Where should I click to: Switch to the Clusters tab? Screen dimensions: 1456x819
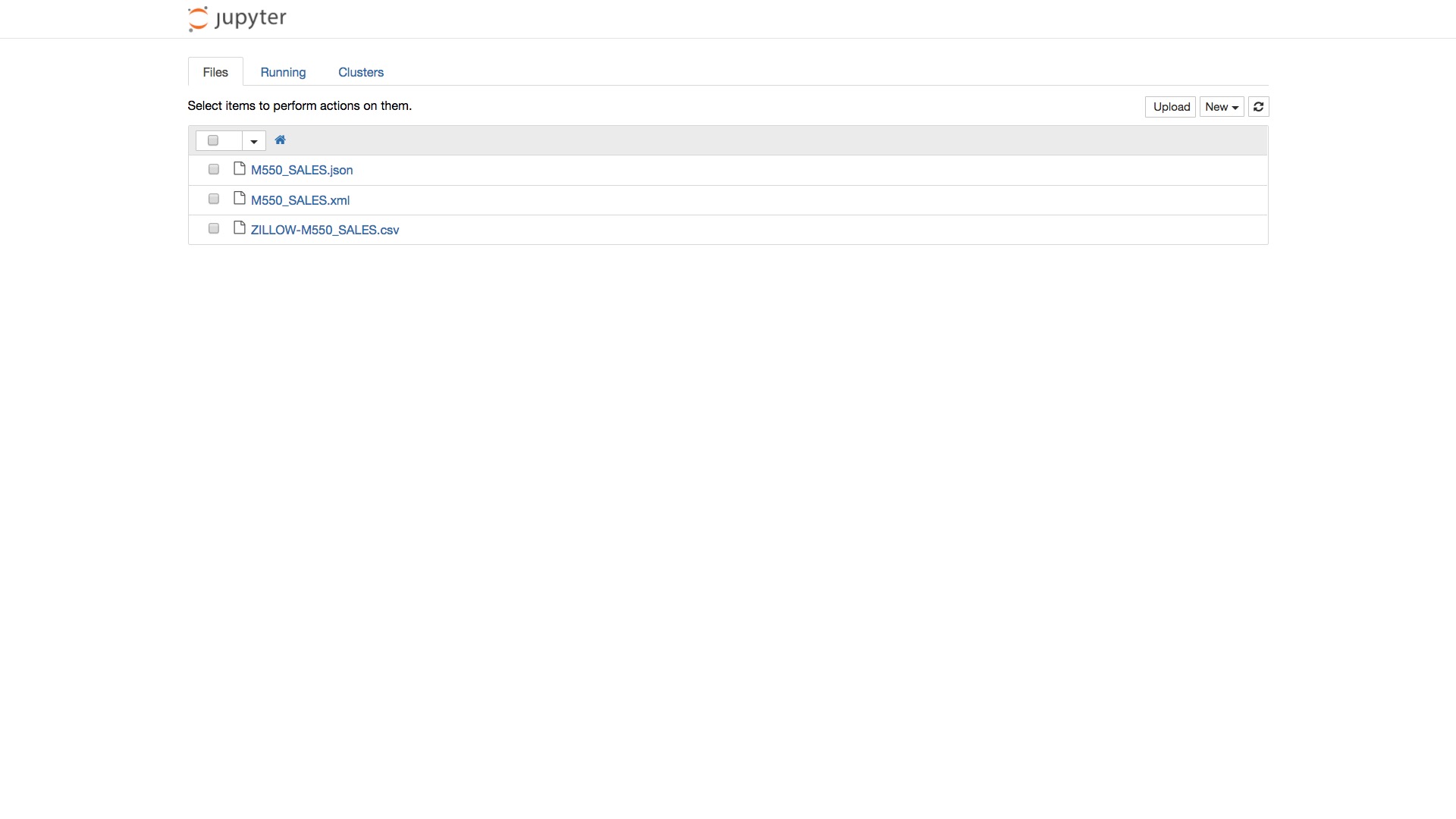361,72
